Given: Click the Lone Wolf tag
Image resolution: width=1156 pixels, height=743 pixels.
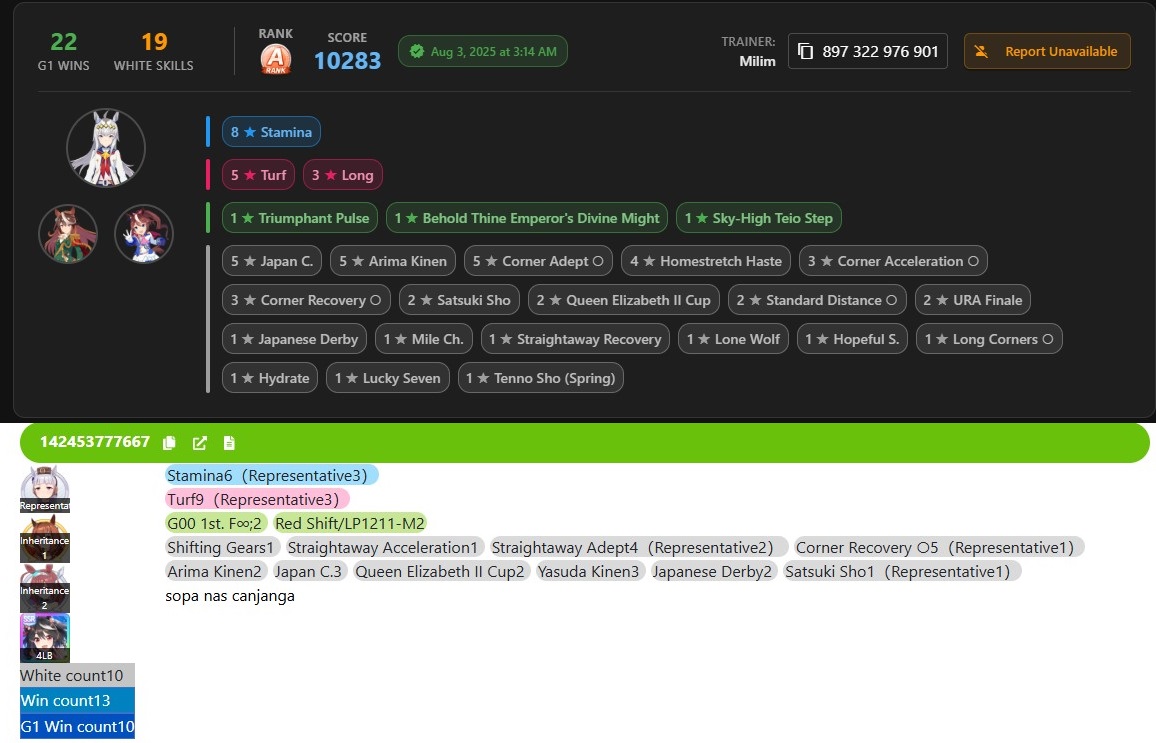Looking at the screenshot, I should (734, 339).
